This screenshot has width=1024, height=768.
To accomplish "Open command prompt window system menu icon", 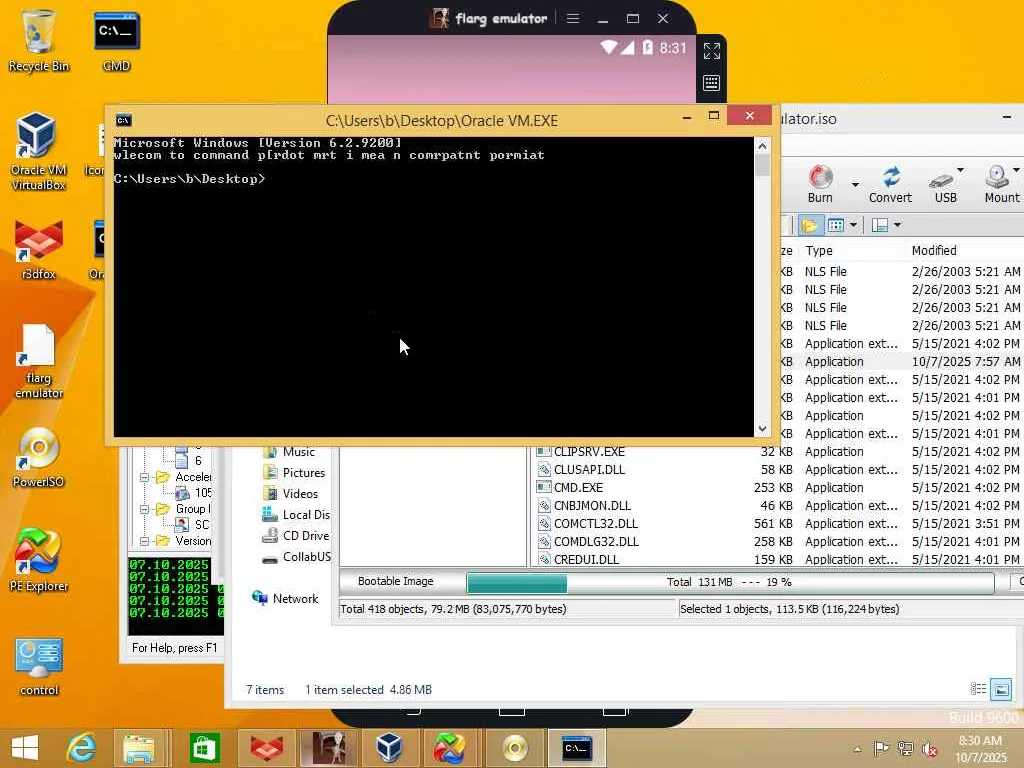I will coord(123,120).
